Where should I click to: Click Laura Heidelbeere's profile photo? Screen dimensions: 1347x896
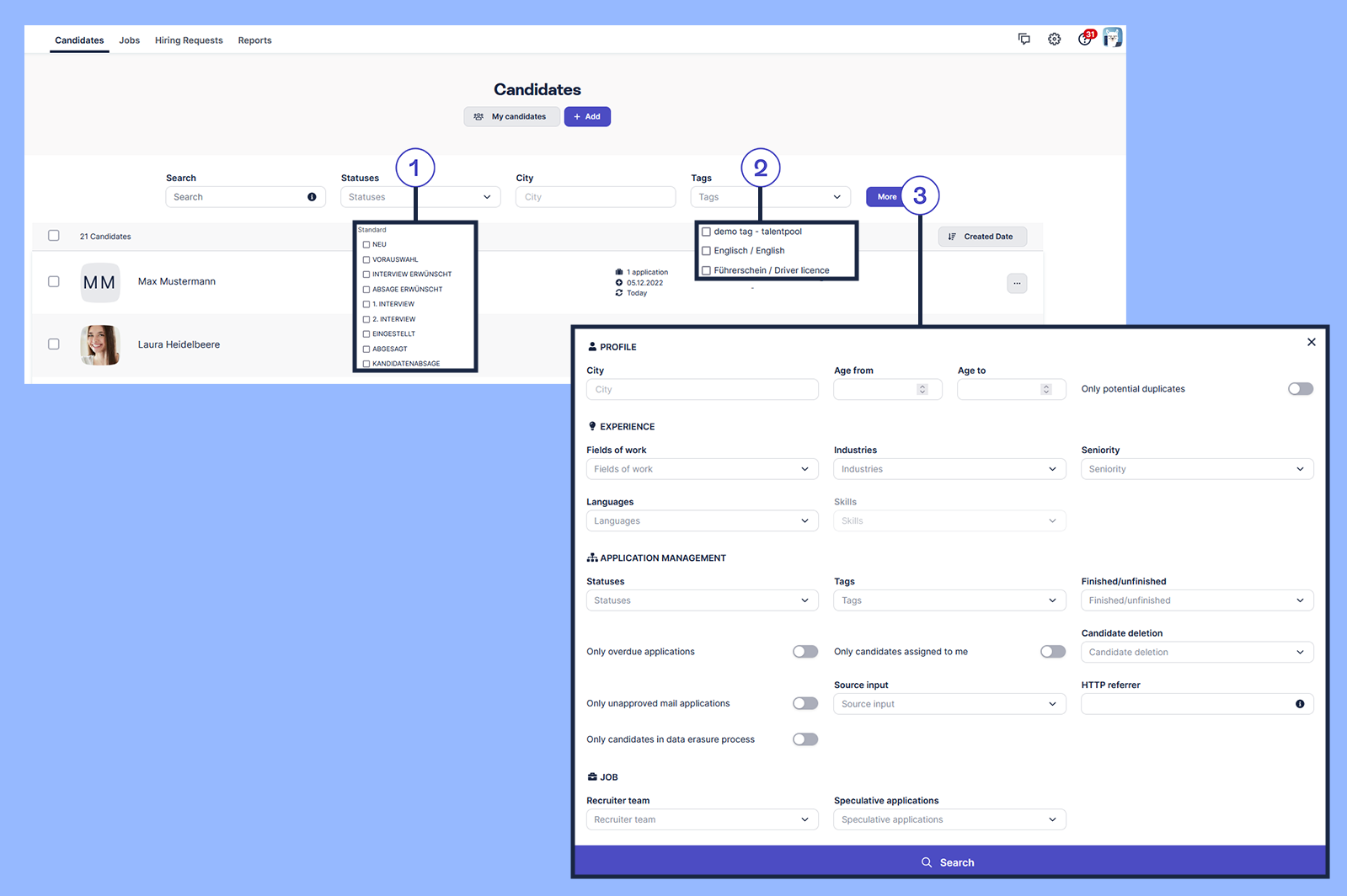(x=100, y=344)
